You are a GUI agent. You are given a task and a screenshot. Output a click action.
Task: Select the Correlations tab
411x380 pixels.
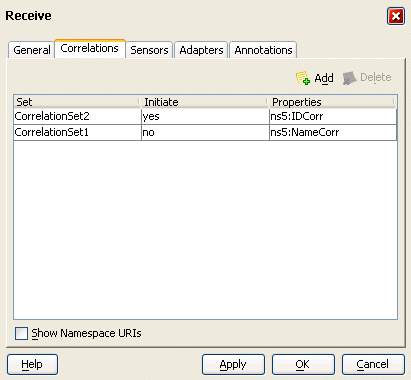point(90,49)
